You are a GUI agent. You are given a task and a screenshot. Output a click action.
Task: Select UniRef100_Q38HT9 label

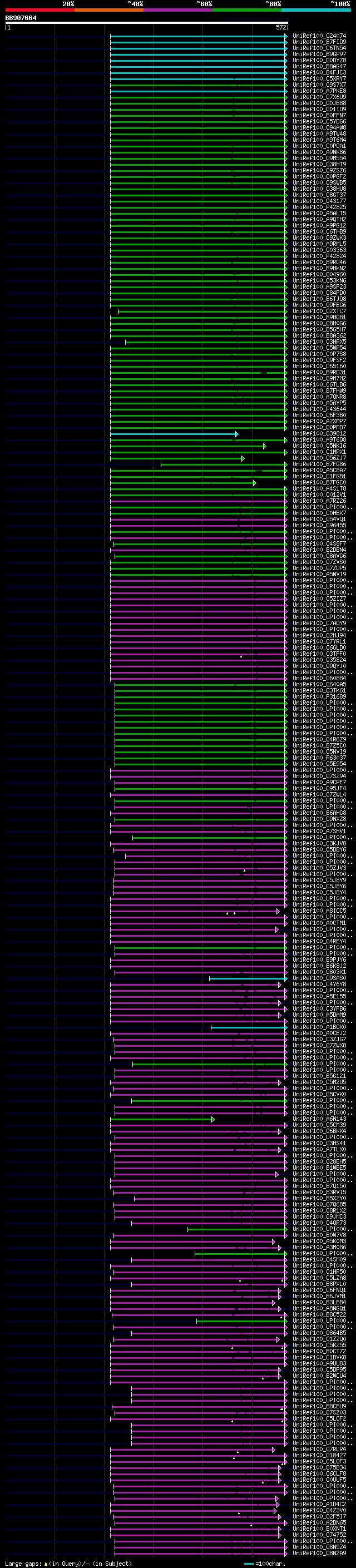point(319,164)
